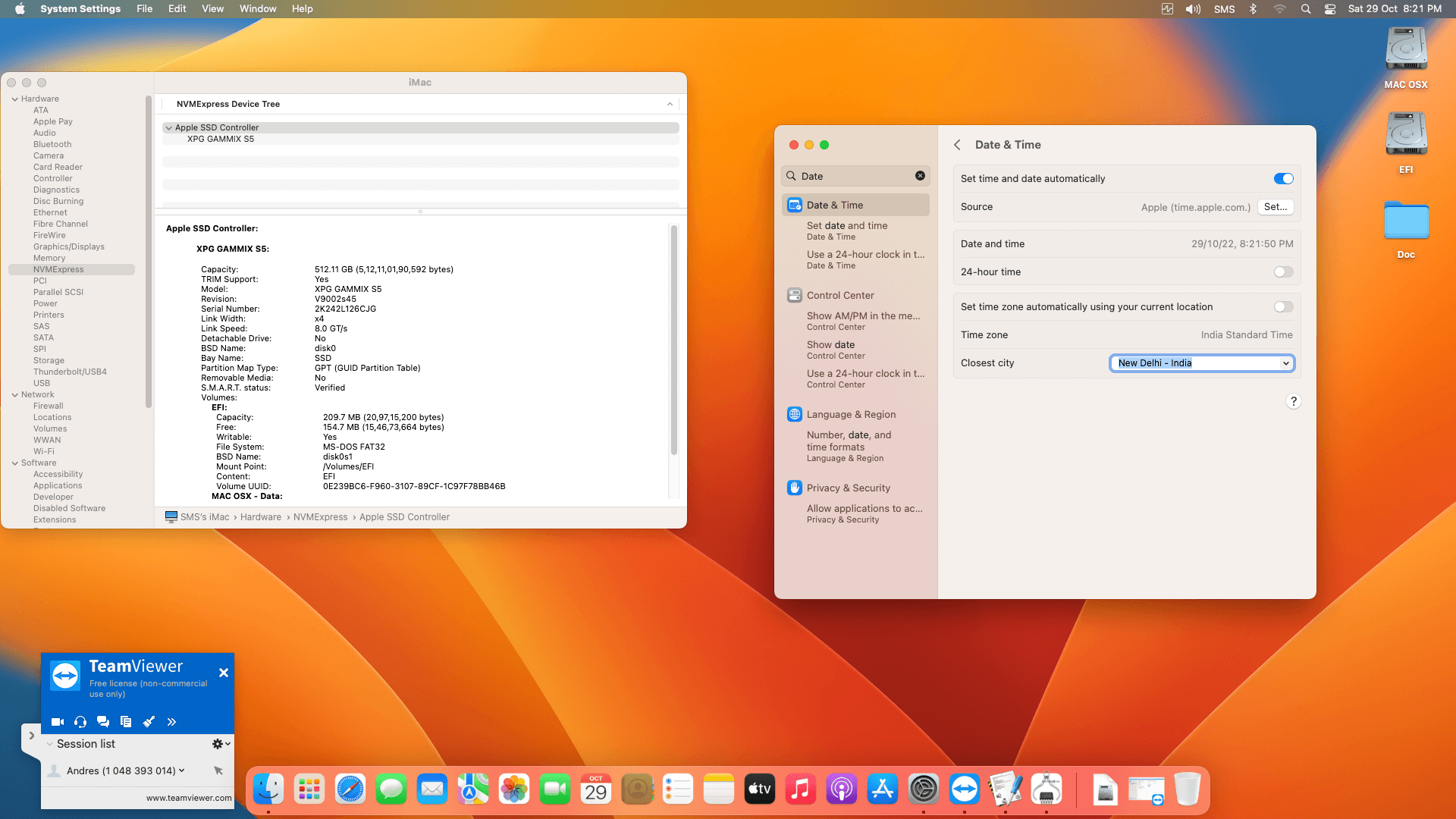Image resolution: width=1456 pixels, height=819 pixels.
Task: Open Language & Region via the globe icon
Action: [x=794, y=414]
